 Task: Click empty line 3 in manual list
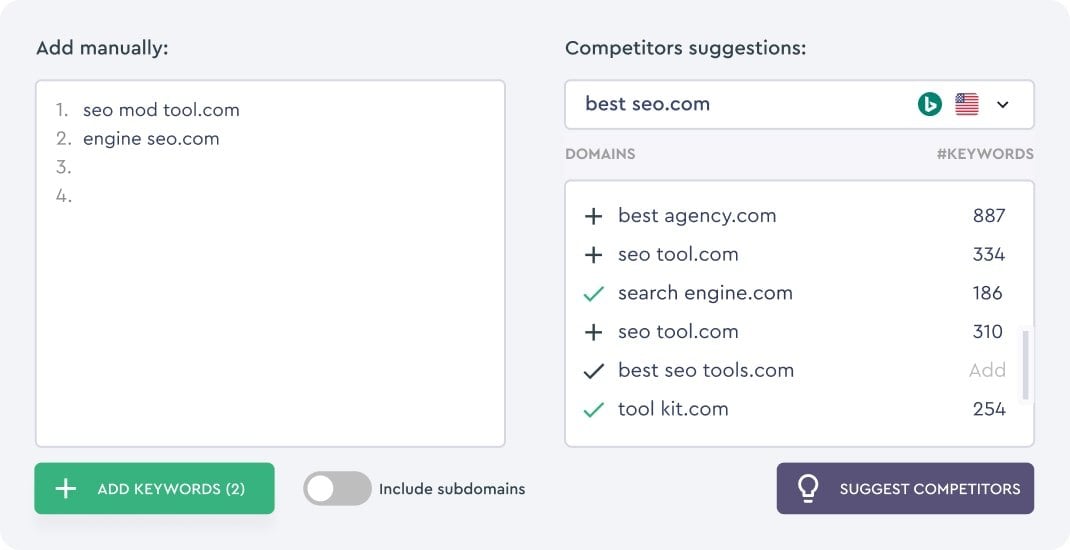tap(270, 167)
